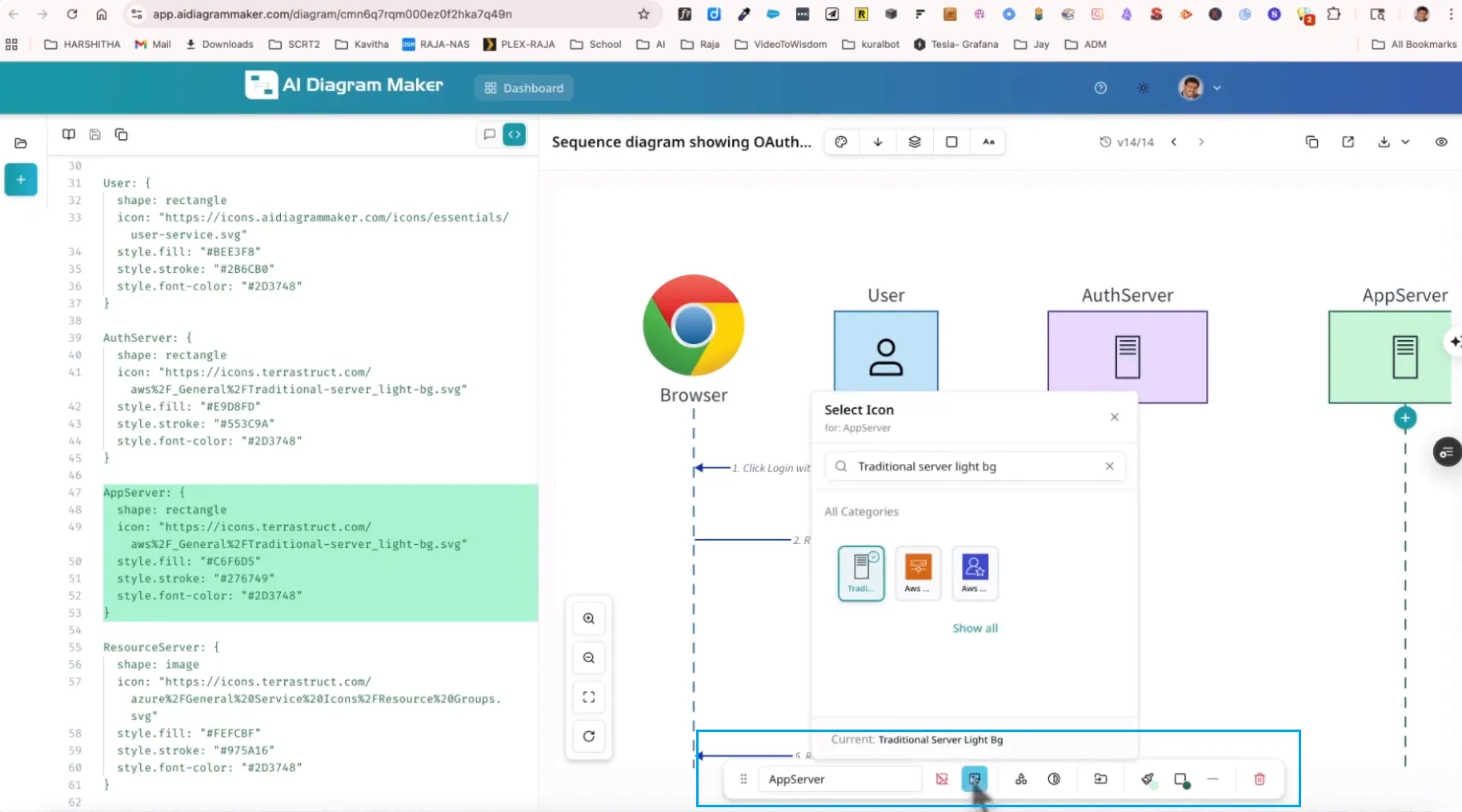Viewport: 1462px width, 812px height.
Task: Click Show all icon categories
Action: [975, 628]
